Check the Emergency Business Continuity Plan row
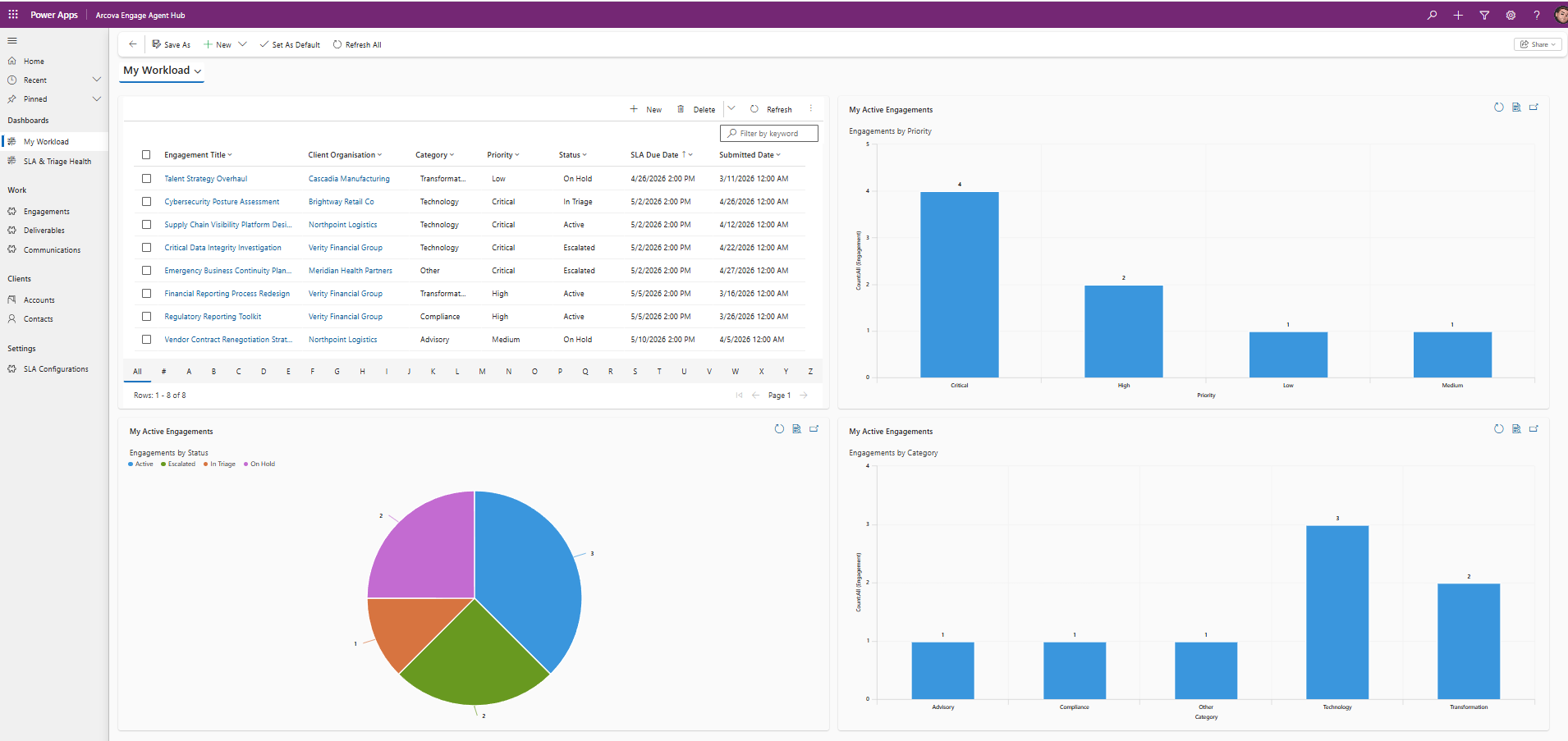This screenshot has height=741, width=1568. [x=146, y=270]
